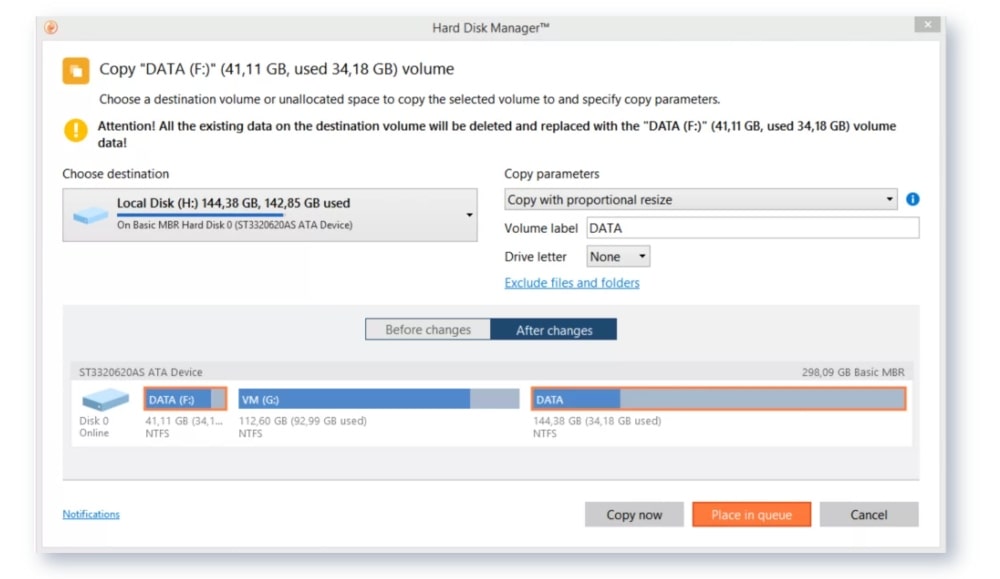Open the Exclude files and folders link
Image resolution: width=1000 pixels, height=579 pixels.
[x=572, y=283]
